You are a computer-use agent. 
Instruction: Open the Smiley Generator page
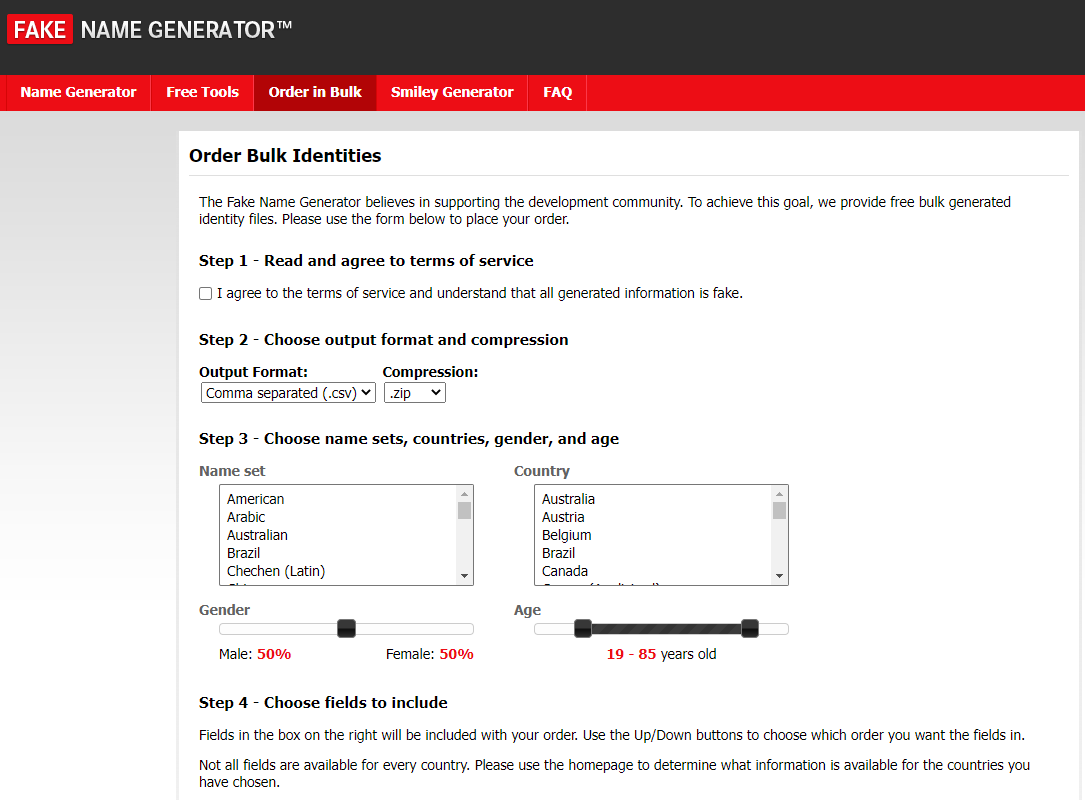tap(452, 92)
